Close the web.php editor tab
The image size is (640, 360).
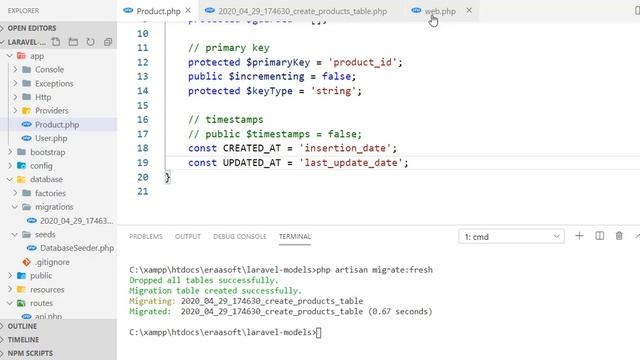coord(469,10)
